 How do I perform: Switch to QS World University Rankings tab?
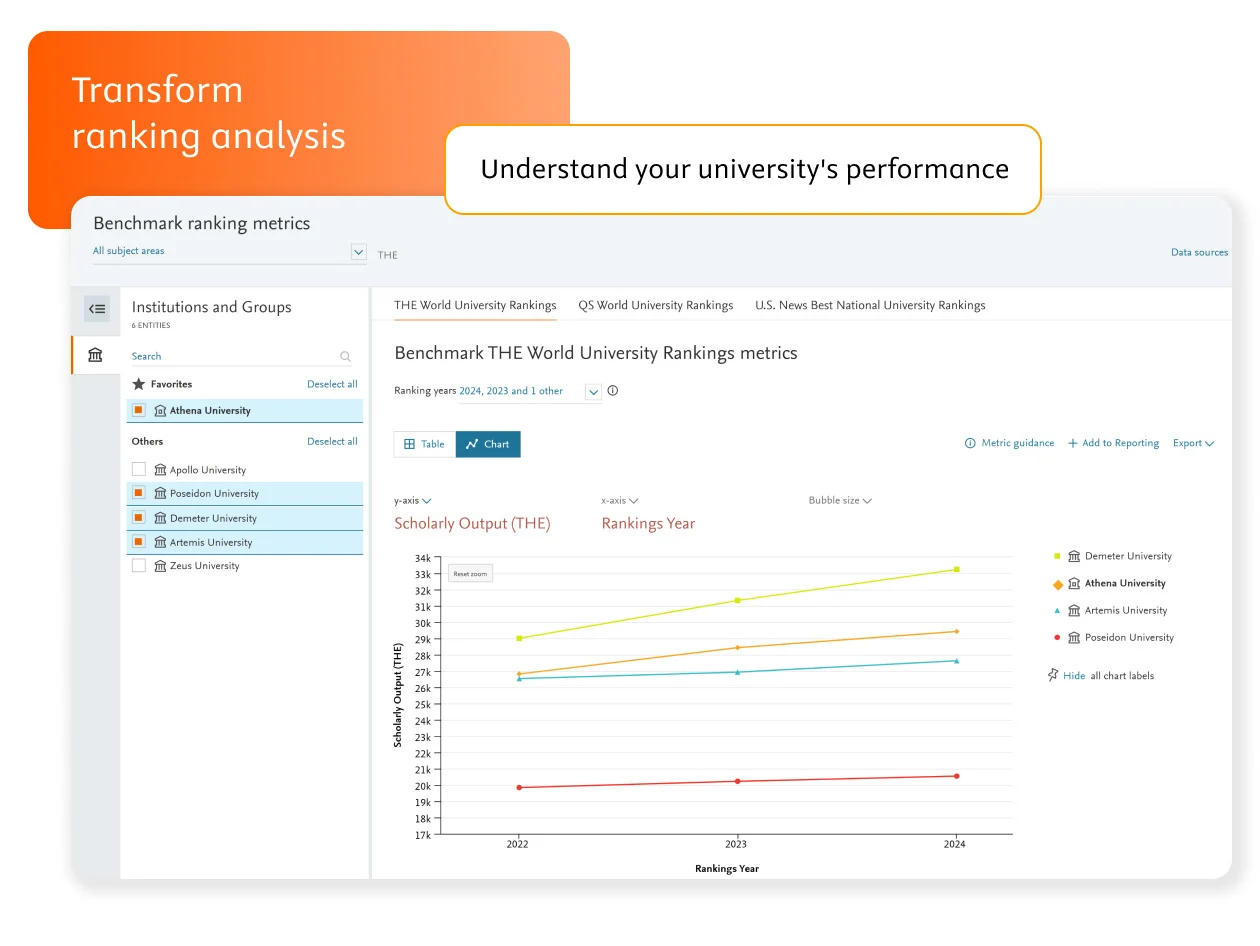(x=655, y=304)
